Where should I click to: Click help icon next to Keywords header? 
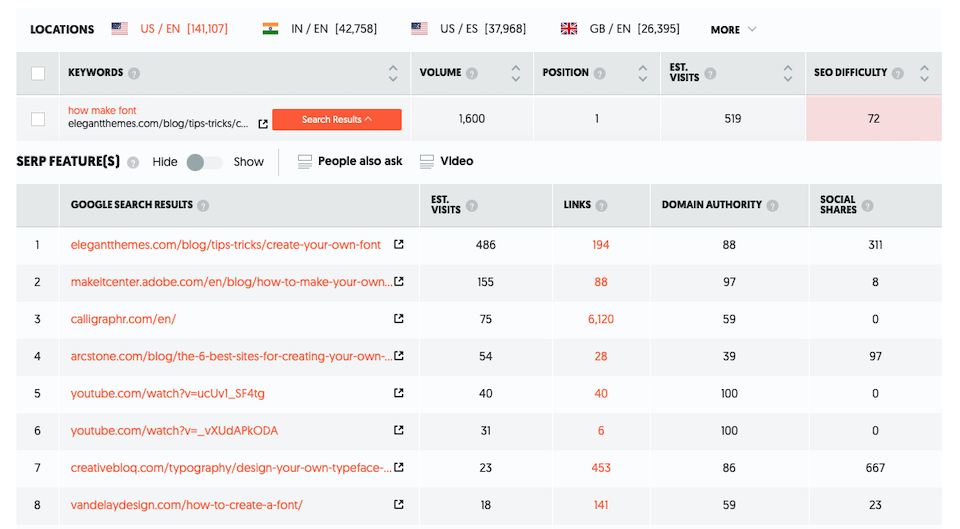pos(134,73)
